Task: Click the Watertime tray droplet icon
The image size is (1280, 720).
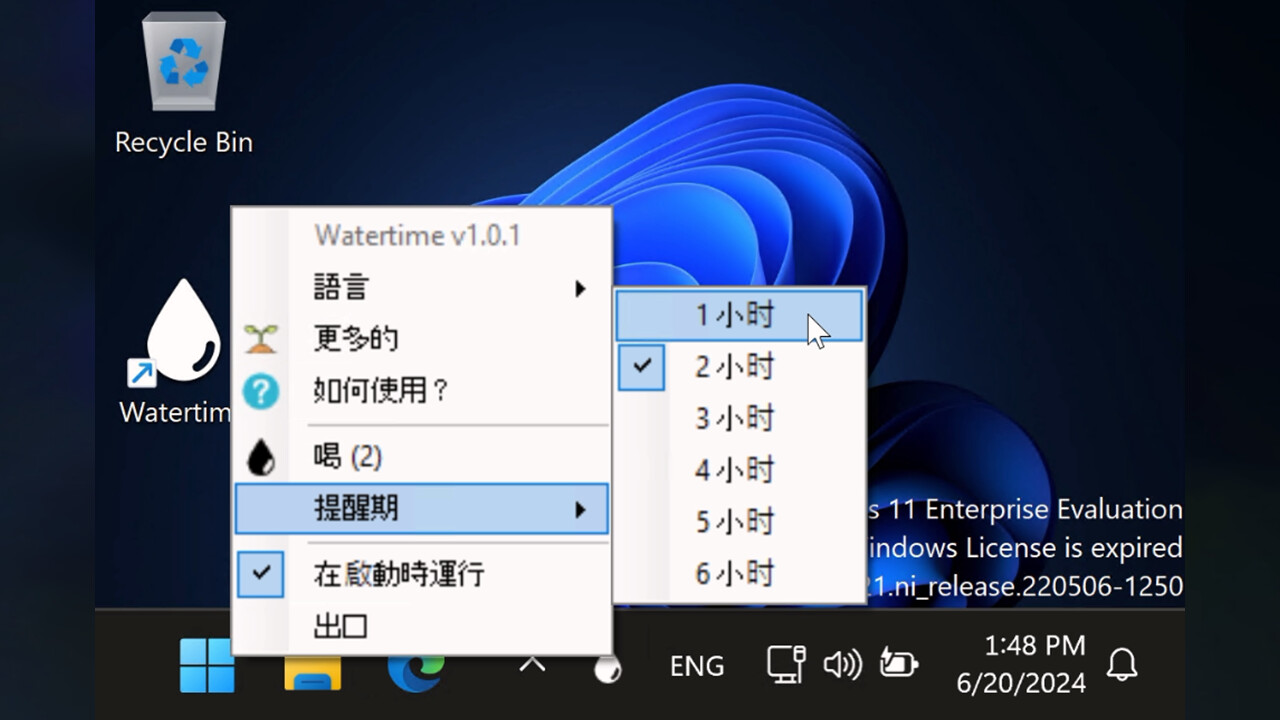Action: tap(607, 669)
